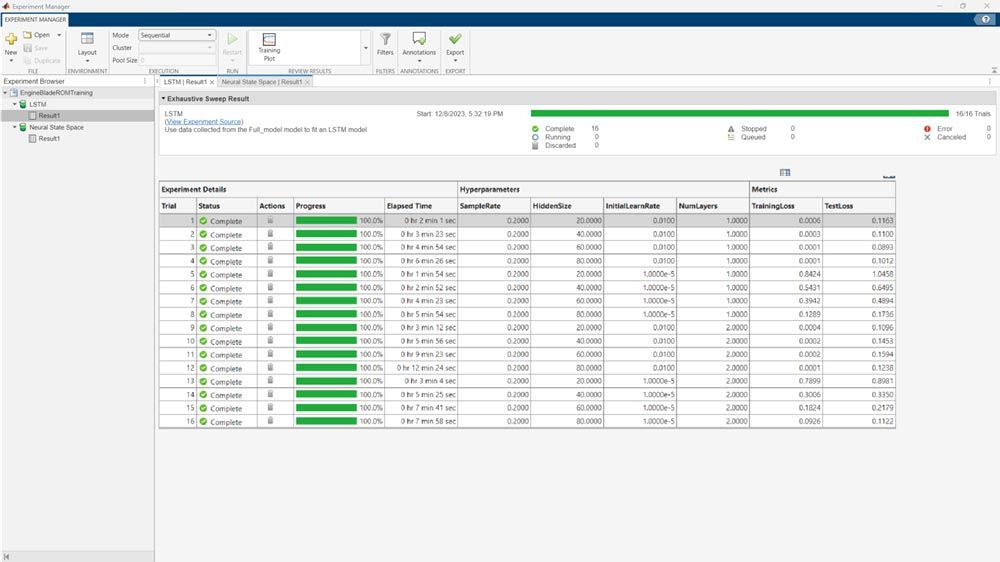Screen dimensions: 1000x562
Task: Click the Training Plot icon
Action: pos(269,39)
